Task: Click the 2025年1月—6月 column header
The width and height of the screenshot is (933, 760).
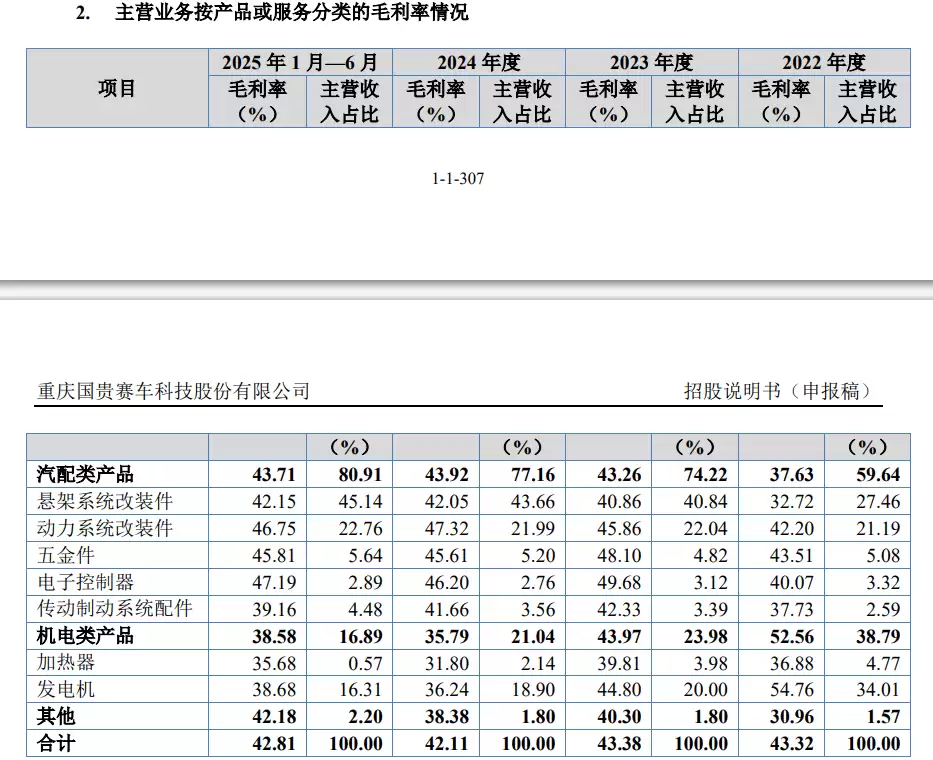Action: point(300,62)
